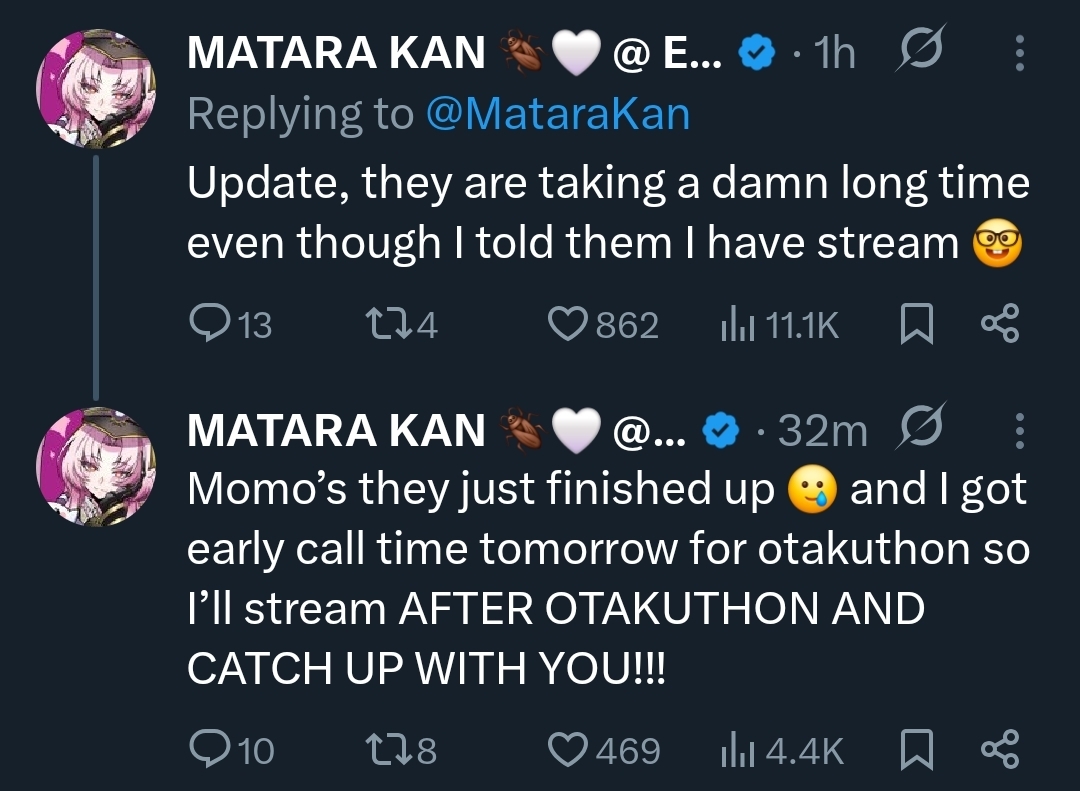Share the Otakuthon stream tweet

coord(1000,750)
